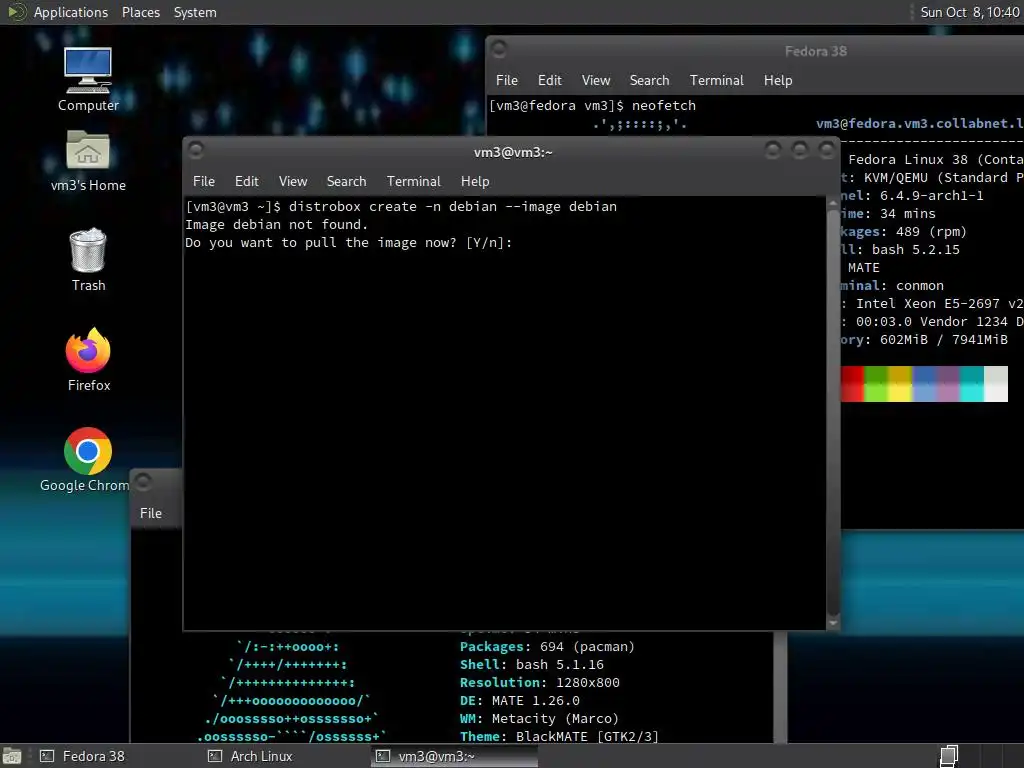The height and width of the screenshot is (768, 1024).
Task: Click the pull image [Y/n] prompt line
Action: pyautogui.click(x=348, y=242)
